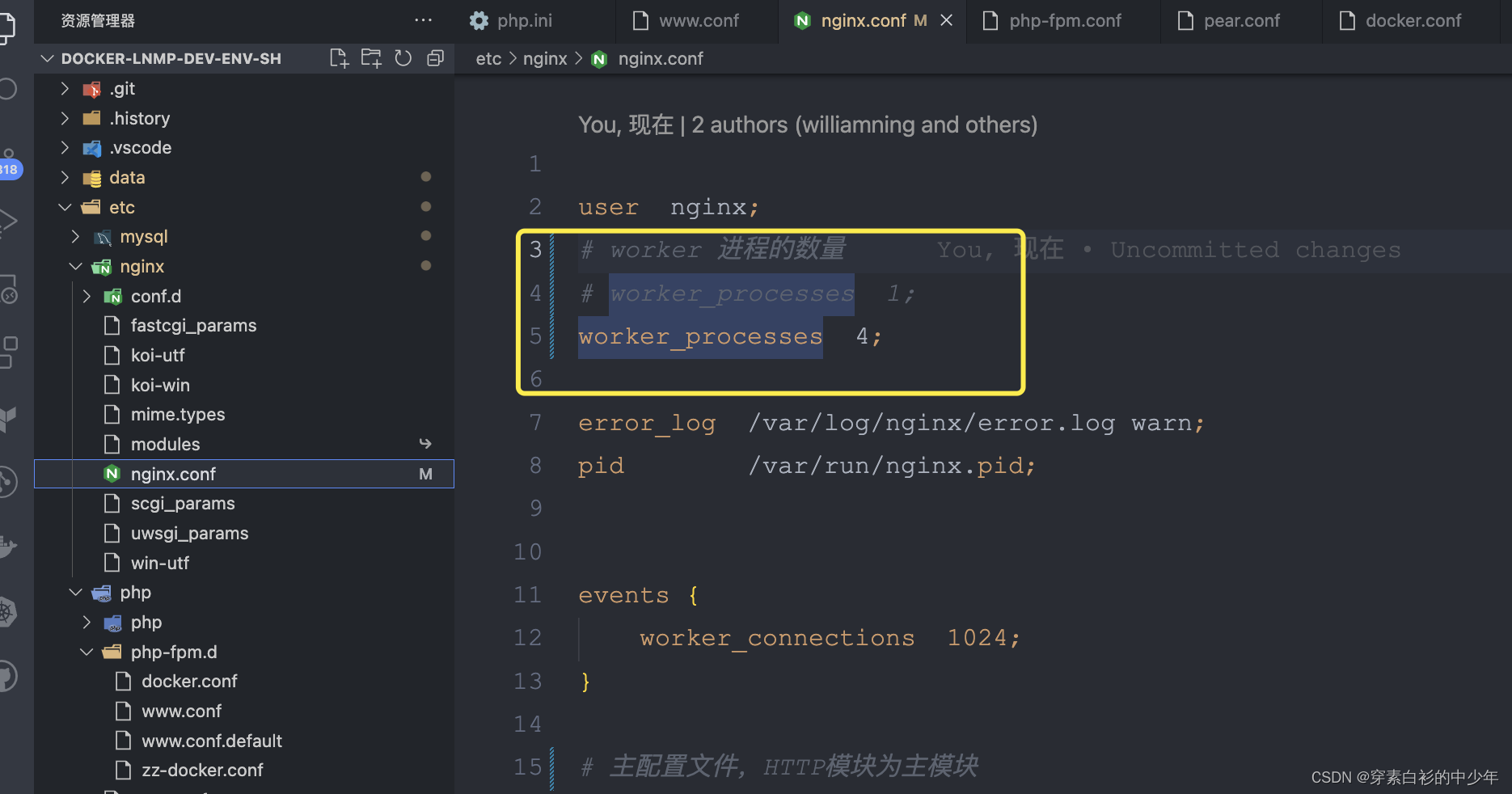
Task: Open the Run and Debug activity view
Action: point(8,221)
